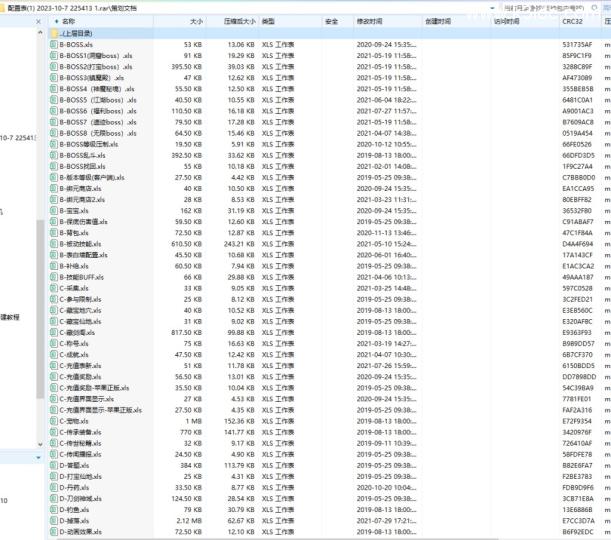Screen dimensions: 611x540
Task: Click the B-BOSS7 spreadsheet icon
Action: tap(54, 122)
